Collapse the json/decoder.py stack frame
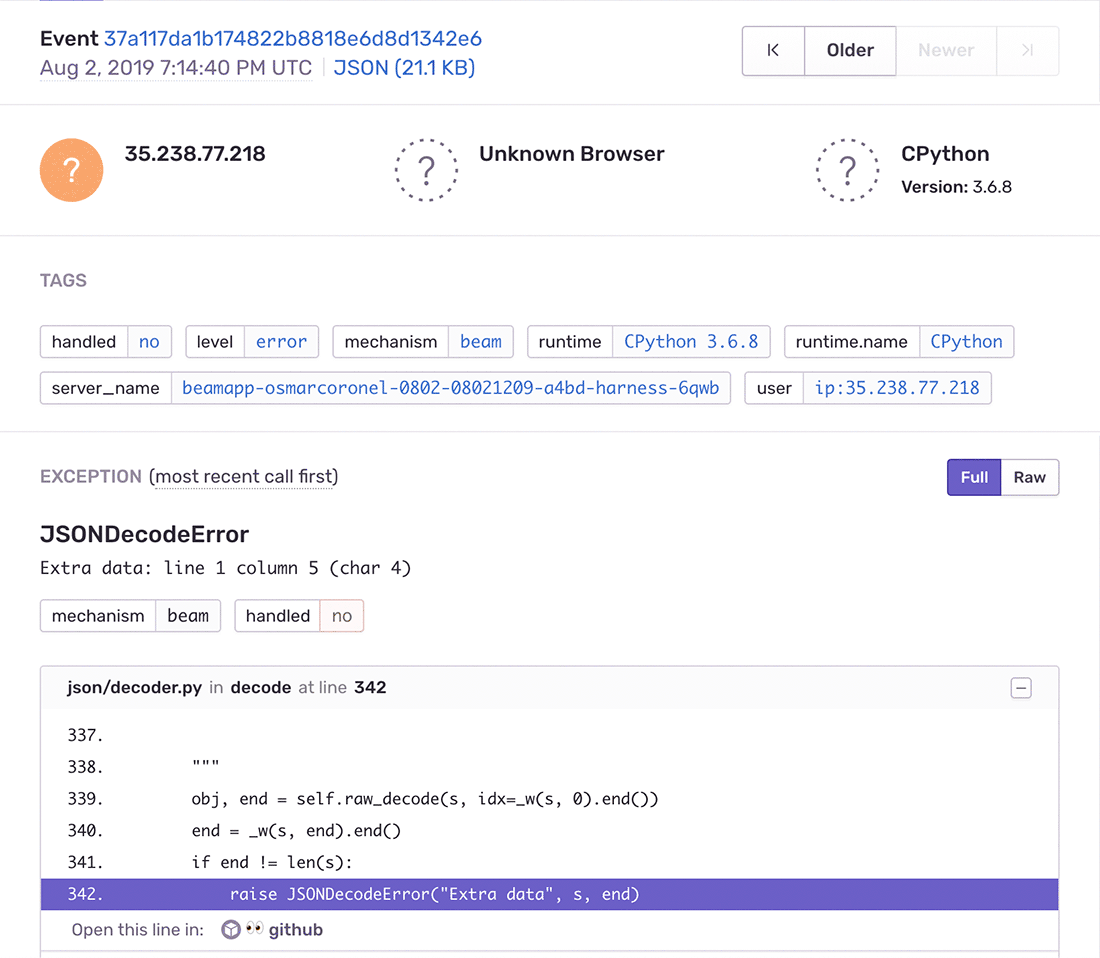The image size is (1100, 958). 1021,688
